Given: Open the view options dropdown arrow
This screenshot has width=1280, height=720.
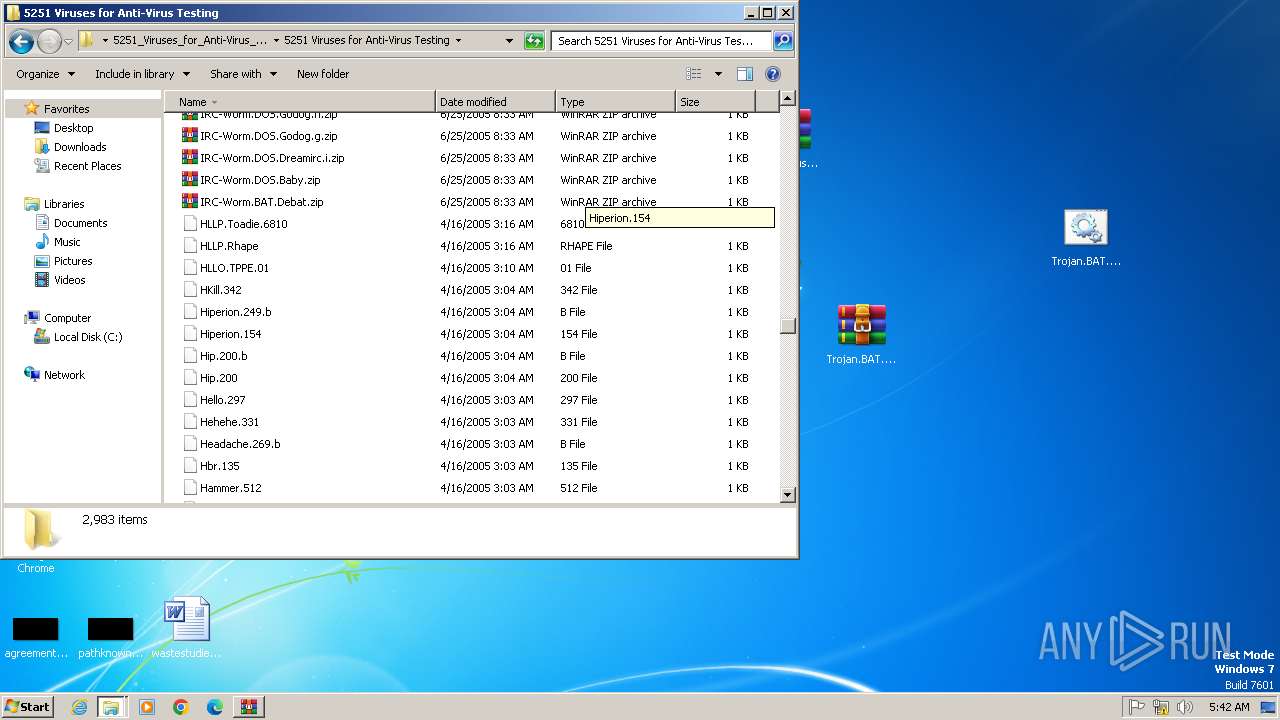Looking at the screenshot, I should pos(718,74).
